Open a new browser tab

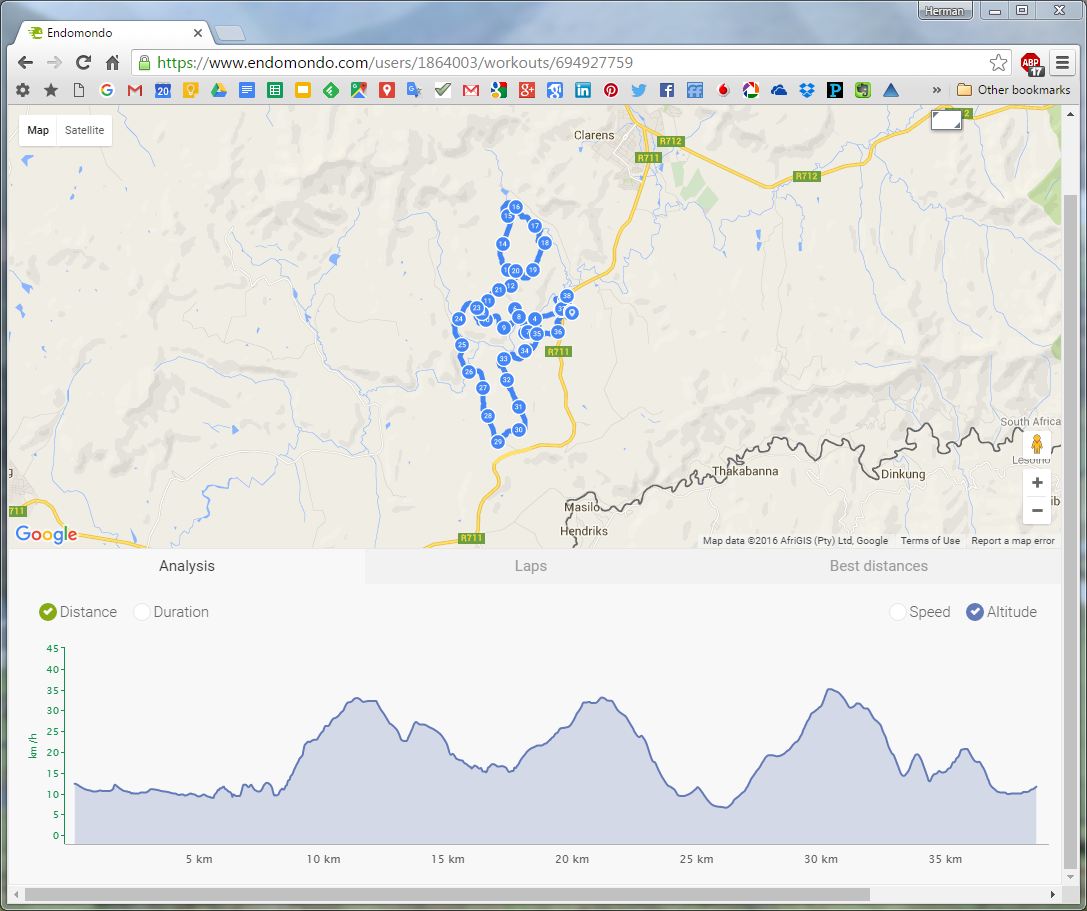[x=229, y=33]
